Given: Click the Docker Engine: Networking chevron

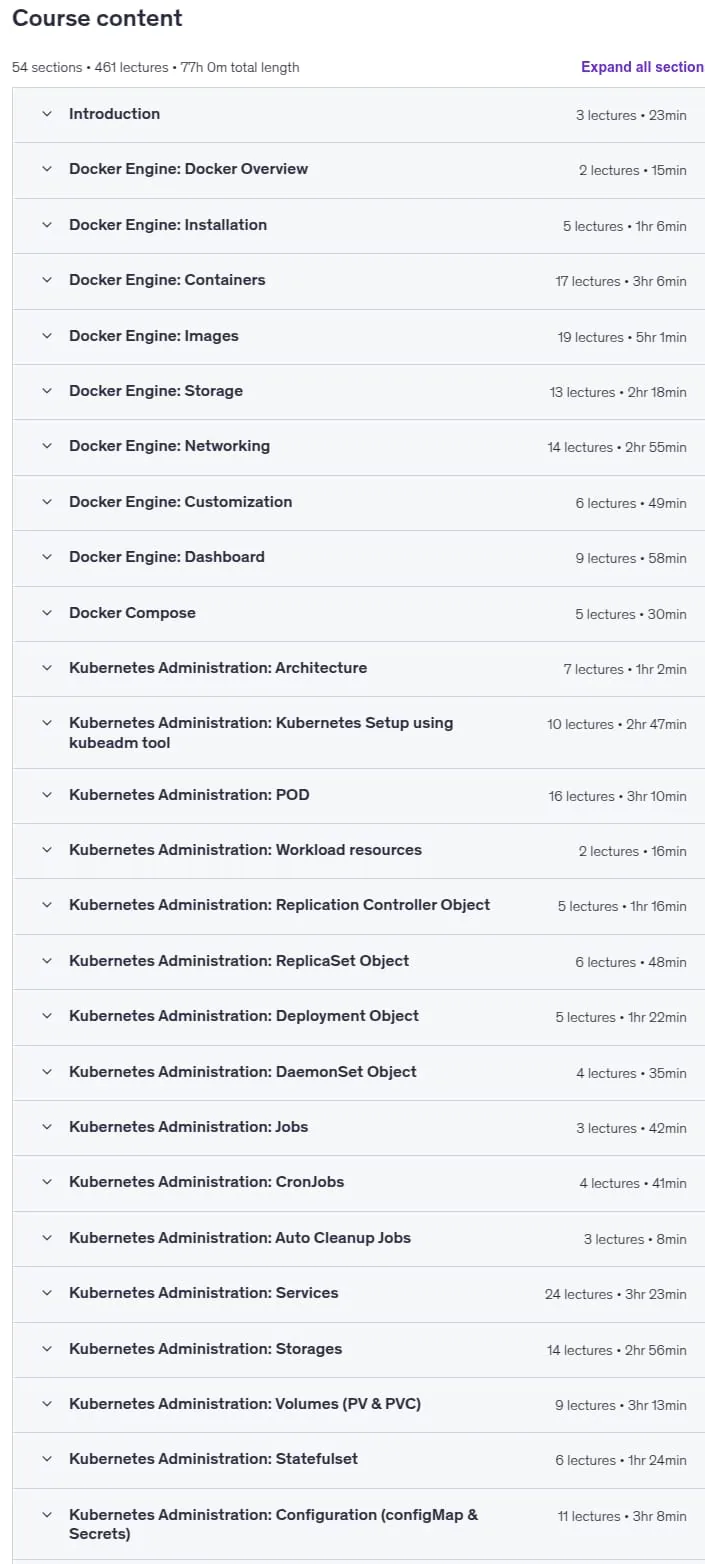Looking at the screenshot, I should (46, 446).
